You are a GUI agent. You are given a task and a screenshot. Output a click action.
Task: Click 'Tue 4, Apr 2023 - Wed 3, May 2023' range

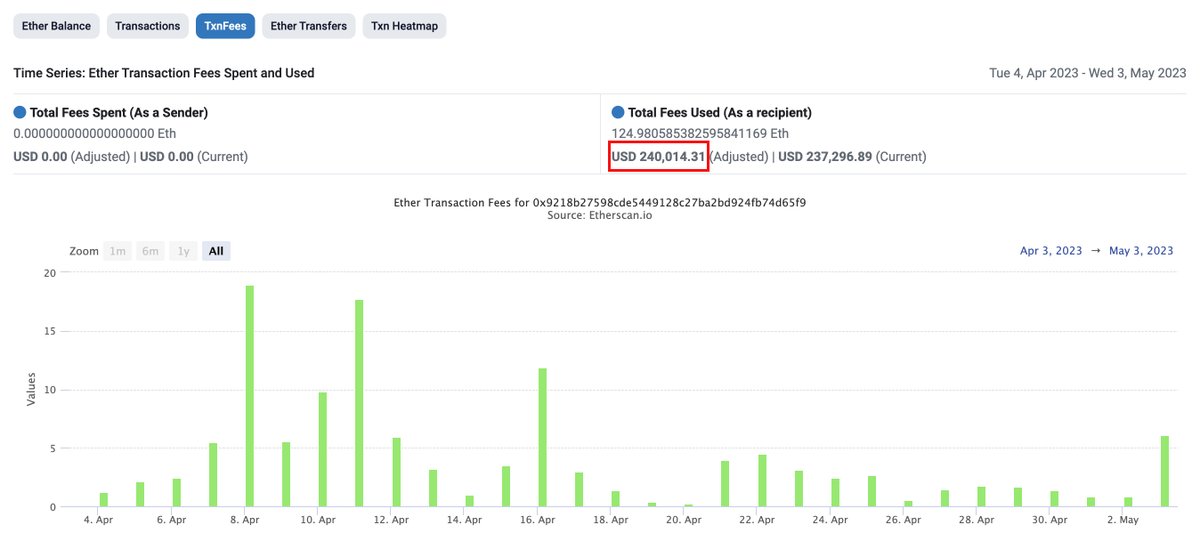(1086, 73)
